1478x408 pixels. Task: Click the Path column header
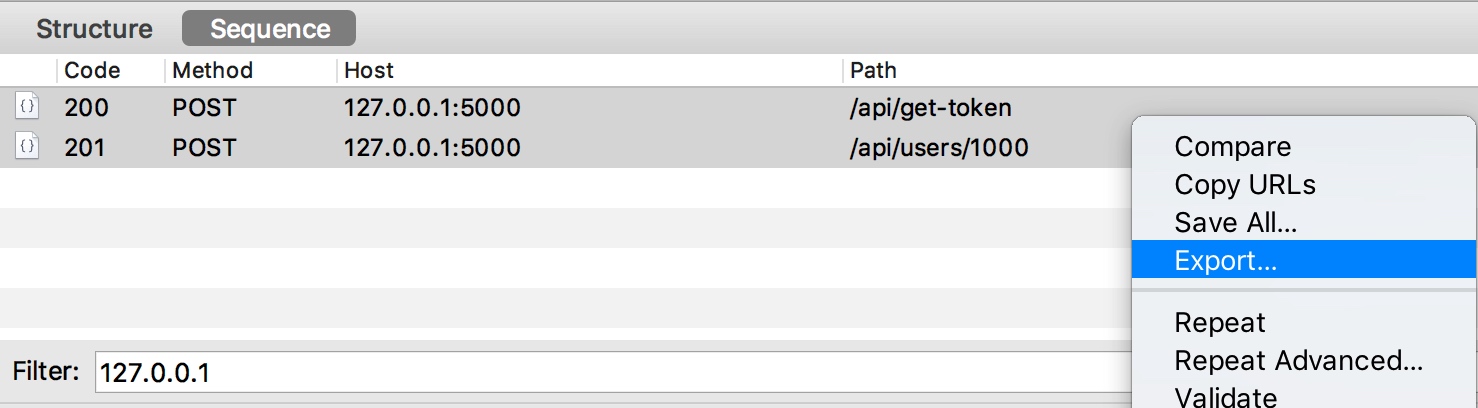[873, 70]
